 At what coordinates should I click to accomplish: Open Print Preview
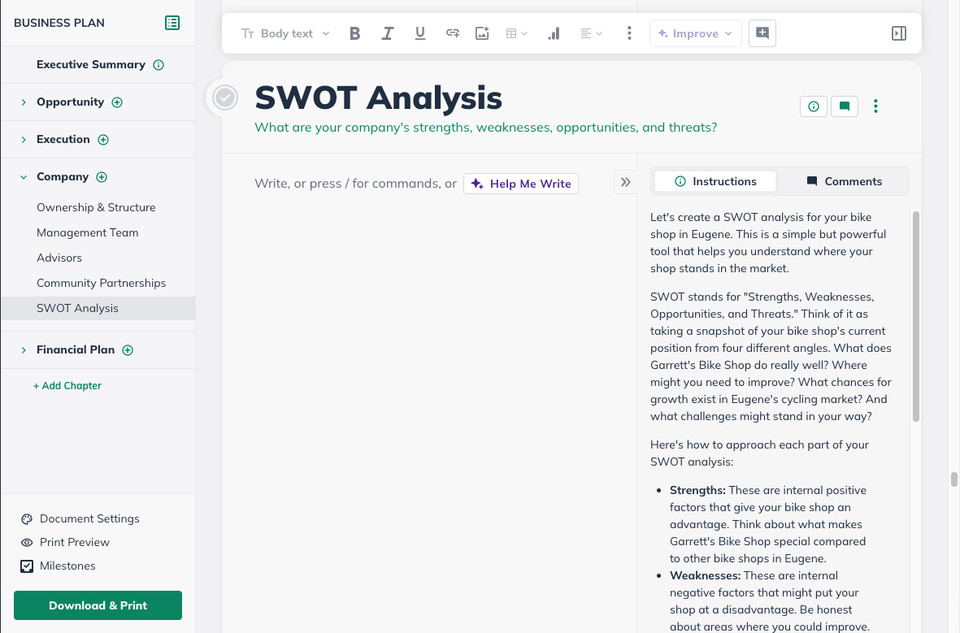point(65,542)
